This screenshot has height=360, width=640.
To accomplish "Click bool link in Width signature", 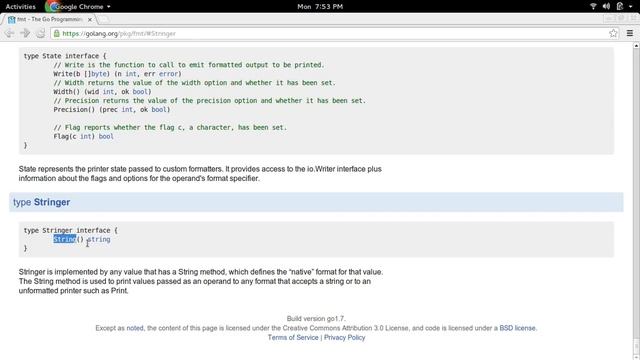I will click(140, 92).
